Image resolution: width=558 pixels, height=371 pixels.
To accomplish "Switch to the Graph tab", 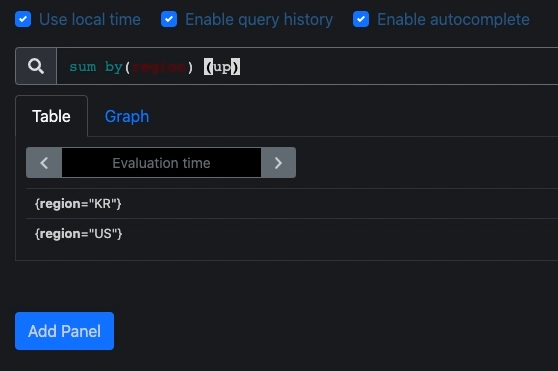I will [127, 116].
